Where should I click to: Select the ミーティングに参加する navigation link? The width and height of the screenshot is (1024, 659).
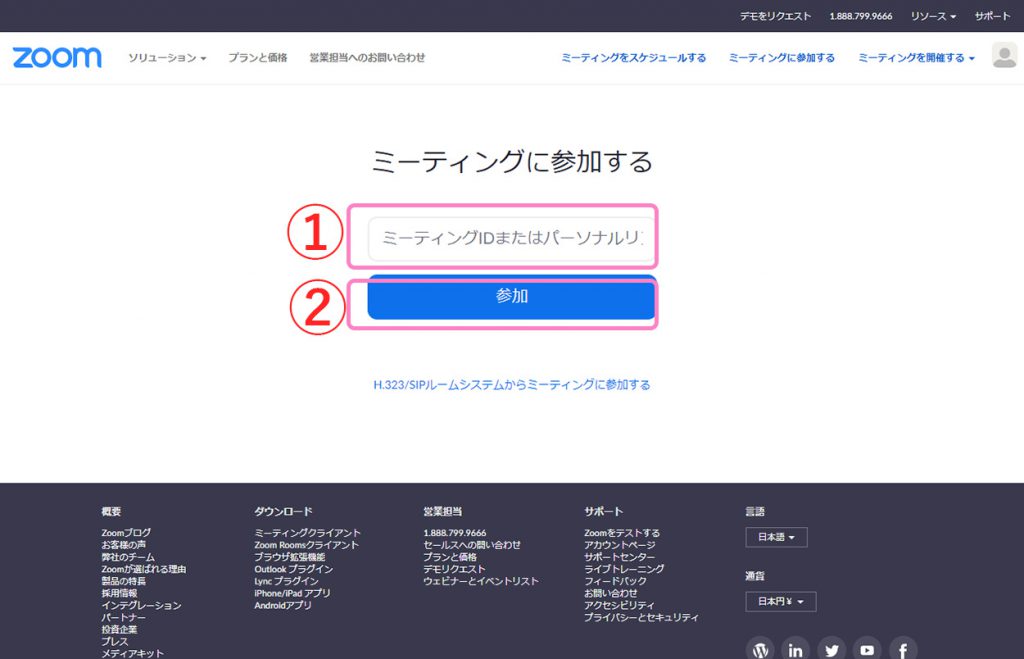click(x=782, y=57)
